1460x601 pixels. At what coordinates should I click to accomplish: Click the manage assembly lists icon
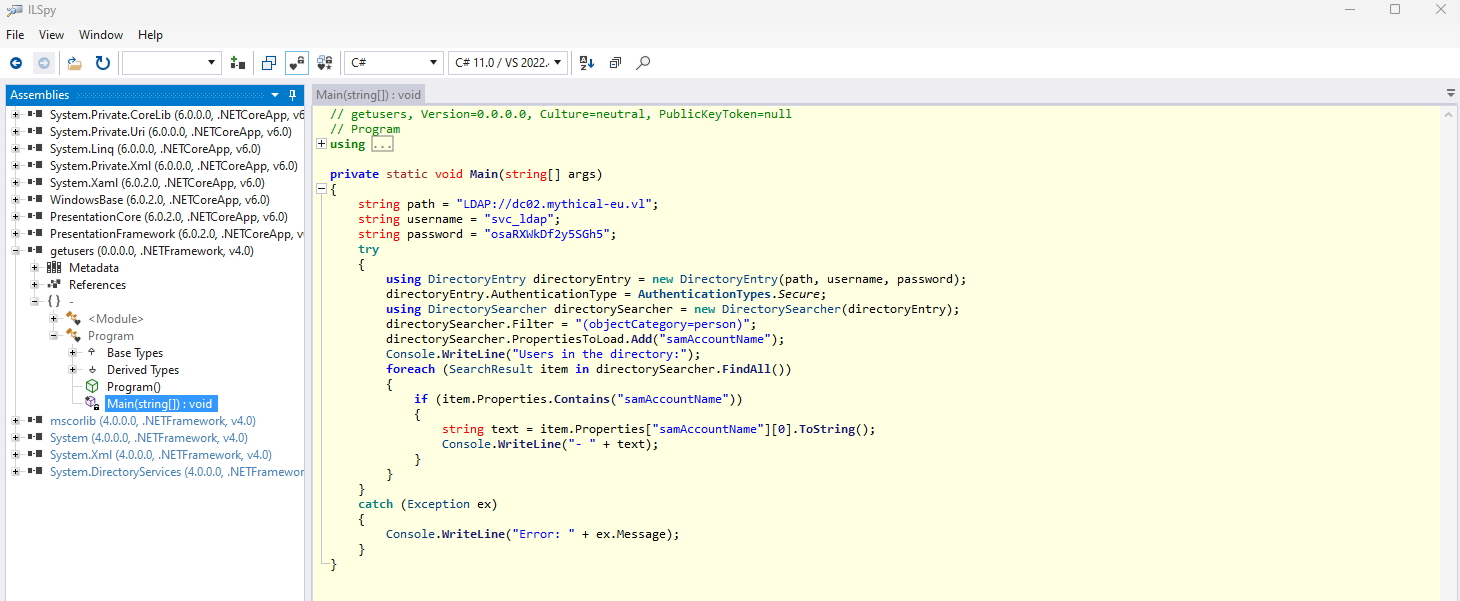pyautogui.click(x=237, y=63)
